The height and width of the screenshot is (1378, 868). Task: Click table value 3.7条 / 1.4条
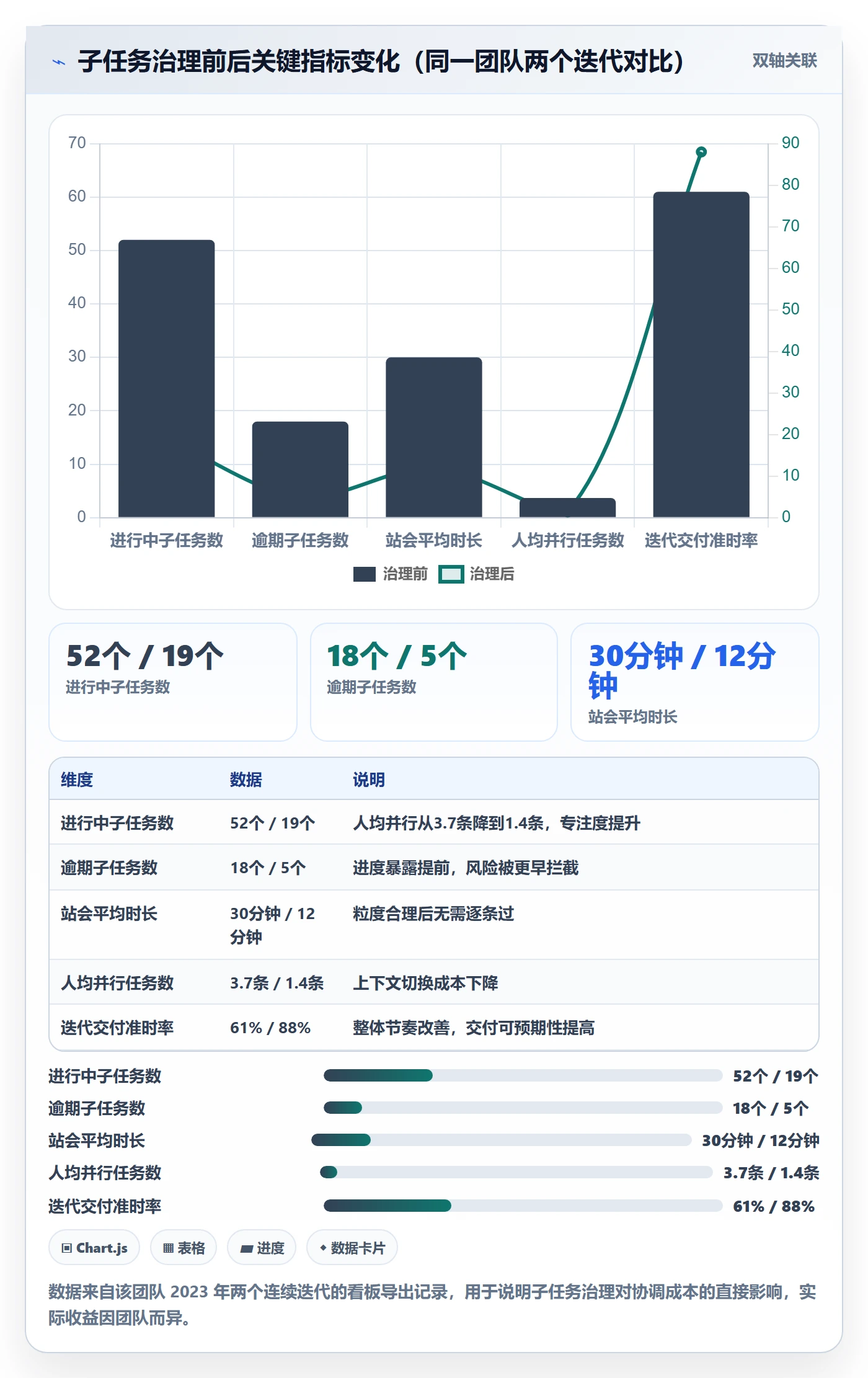click(277, 983)
